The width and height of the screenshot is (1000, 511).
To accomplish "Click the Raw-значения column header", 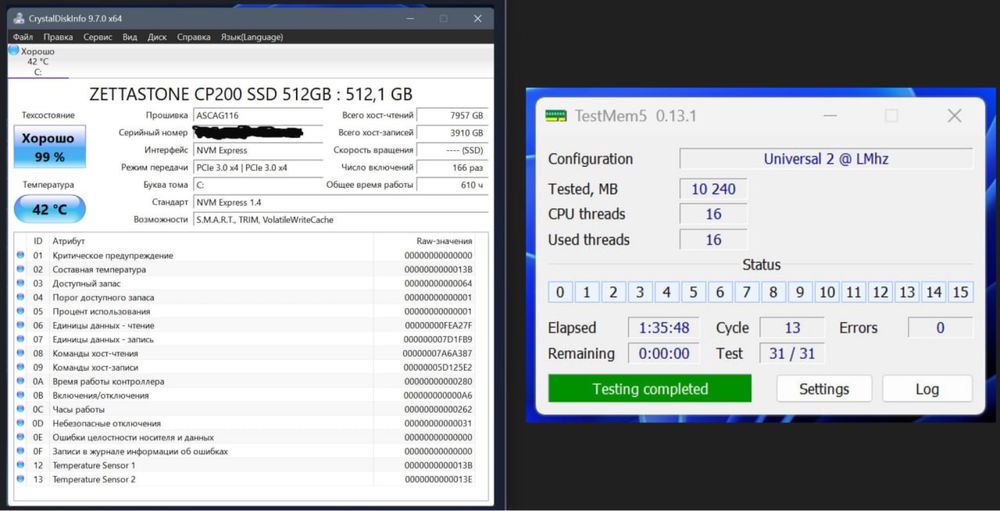I will pos(445,241).
